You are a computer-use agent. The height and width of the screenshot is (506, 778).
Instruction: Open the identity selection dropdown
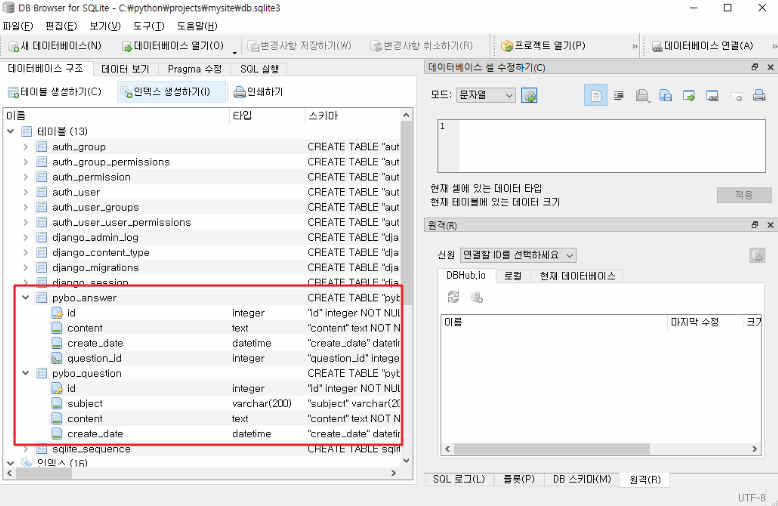click(x=518, y=255)
